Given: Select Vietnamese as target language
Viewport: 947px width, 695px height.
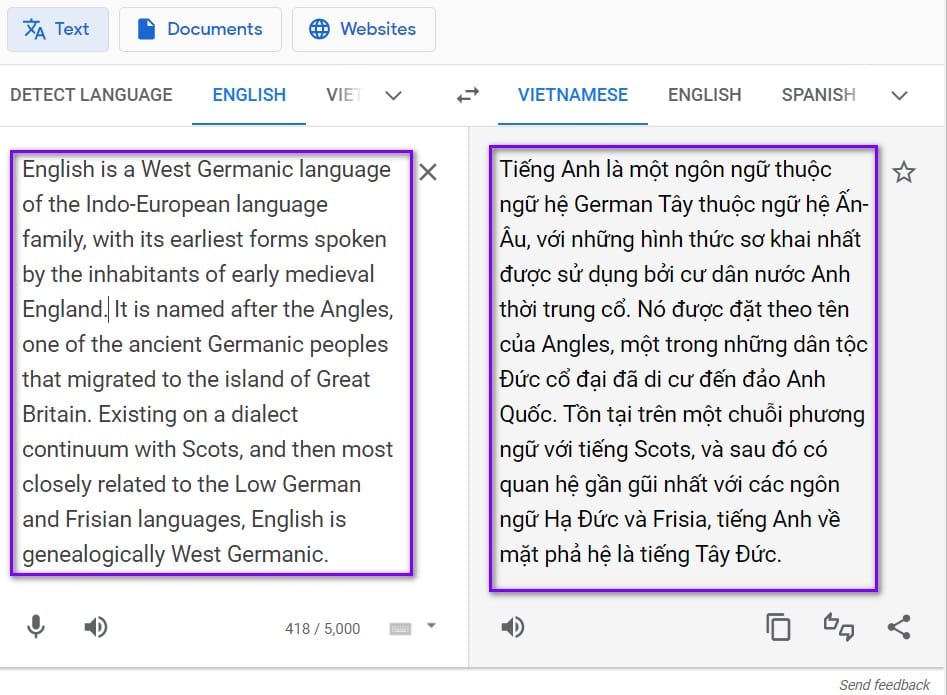Looking at the screenshot, I should (x=573, y=95).
